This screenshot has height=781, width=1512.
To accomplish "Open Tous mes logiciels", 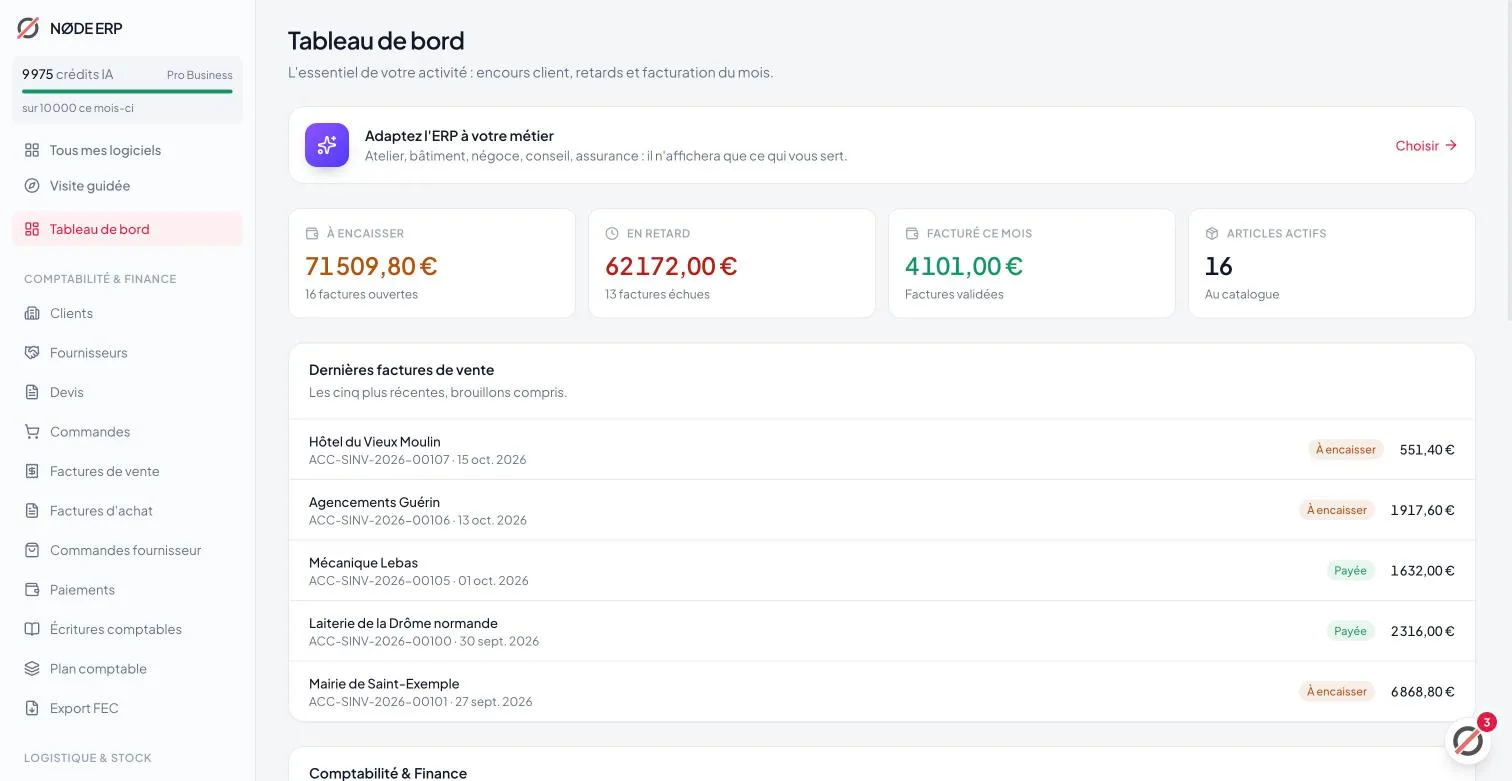I will pos(127,150).
